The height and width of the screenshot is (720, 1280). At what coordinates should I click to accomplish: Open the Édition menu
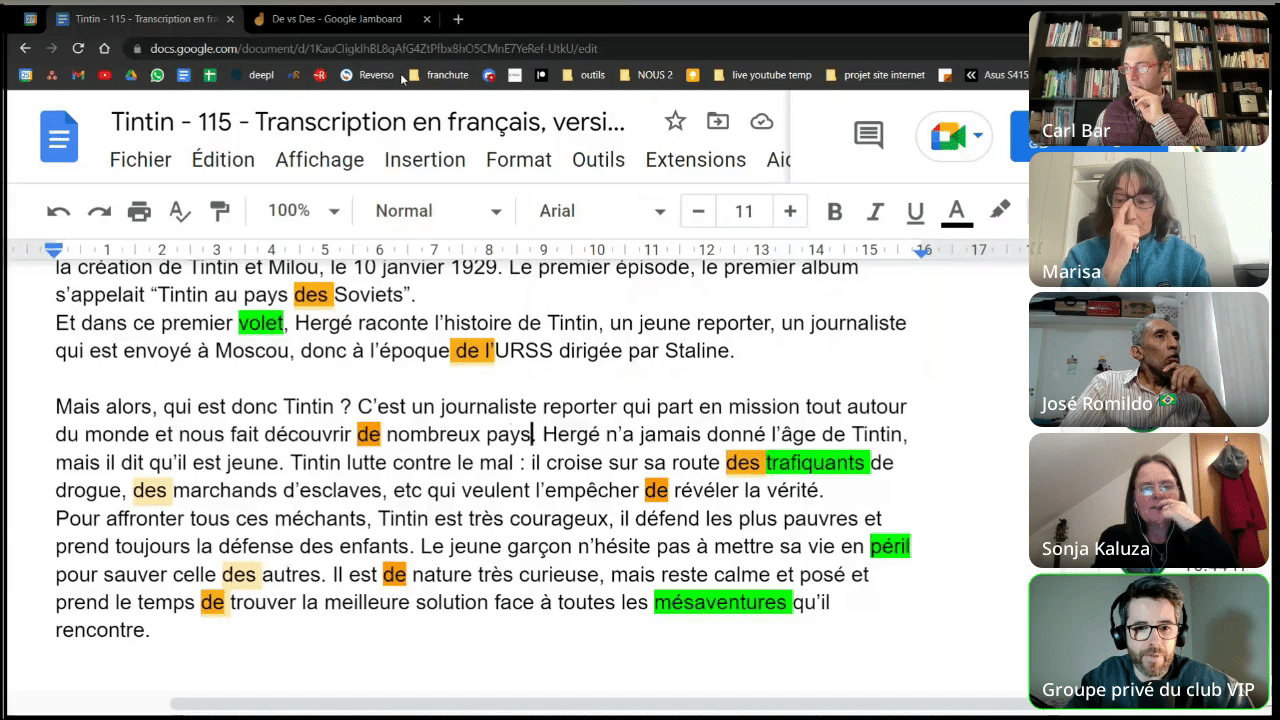[x=223, y=160]
